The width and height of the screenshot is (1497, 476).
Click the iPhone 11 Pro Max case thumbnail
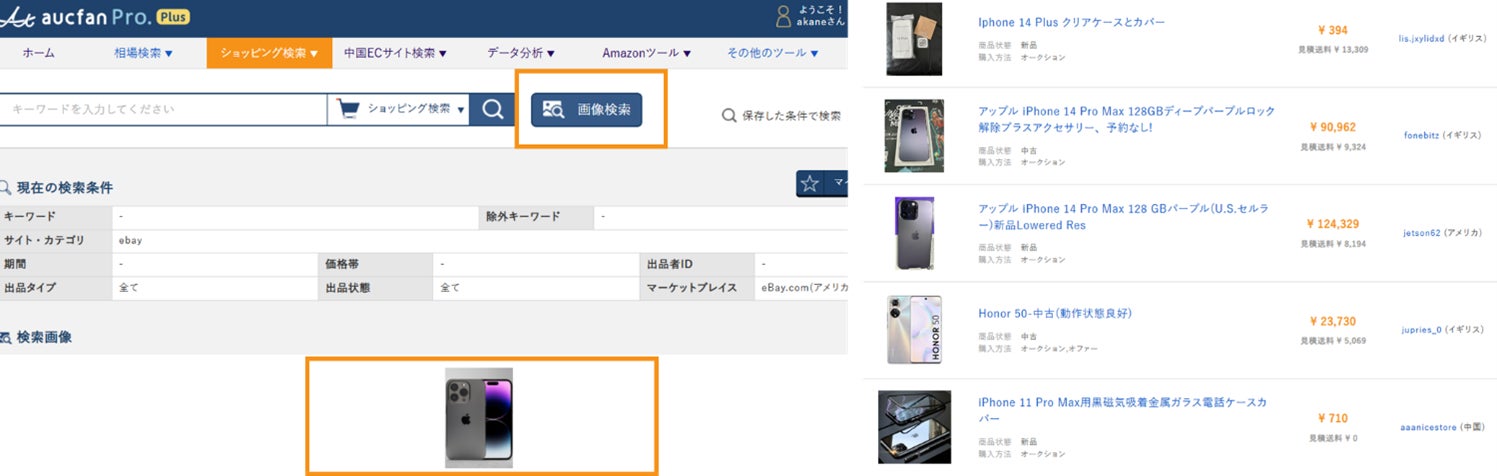pyautogui.click(x=914, y=427)
